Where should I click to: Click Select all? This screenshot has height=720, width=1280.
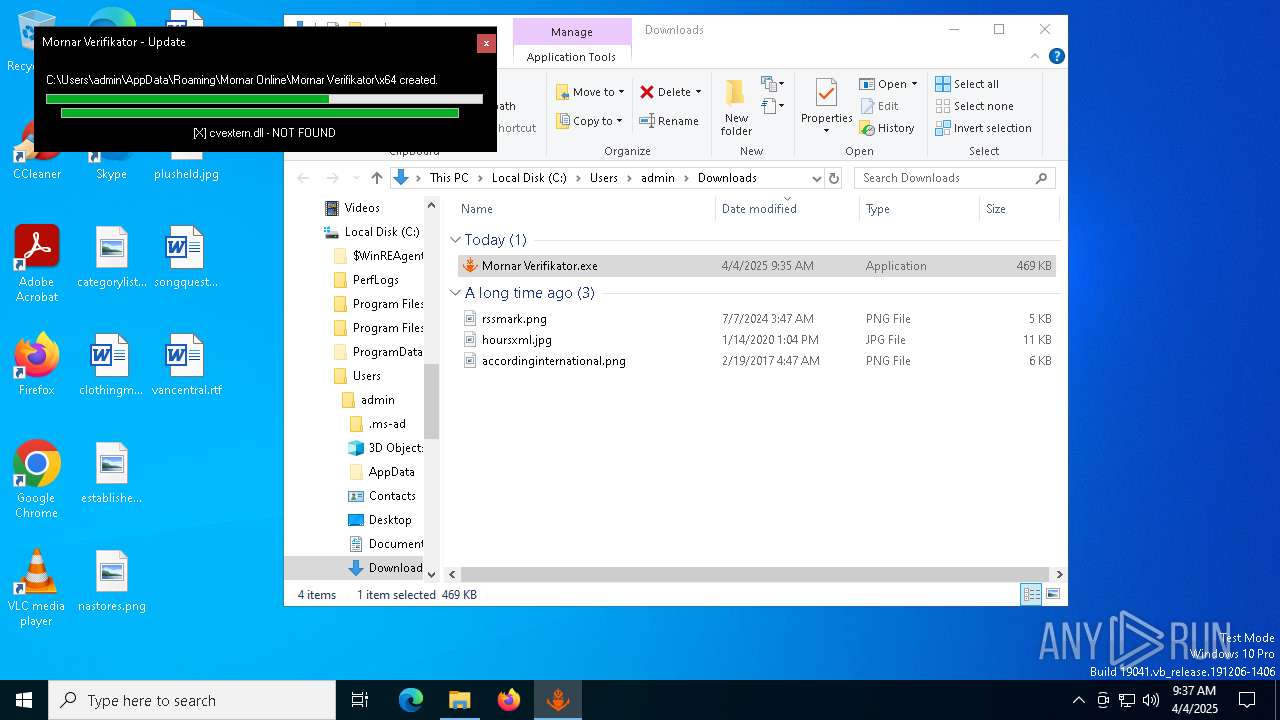tap(967, 84)
